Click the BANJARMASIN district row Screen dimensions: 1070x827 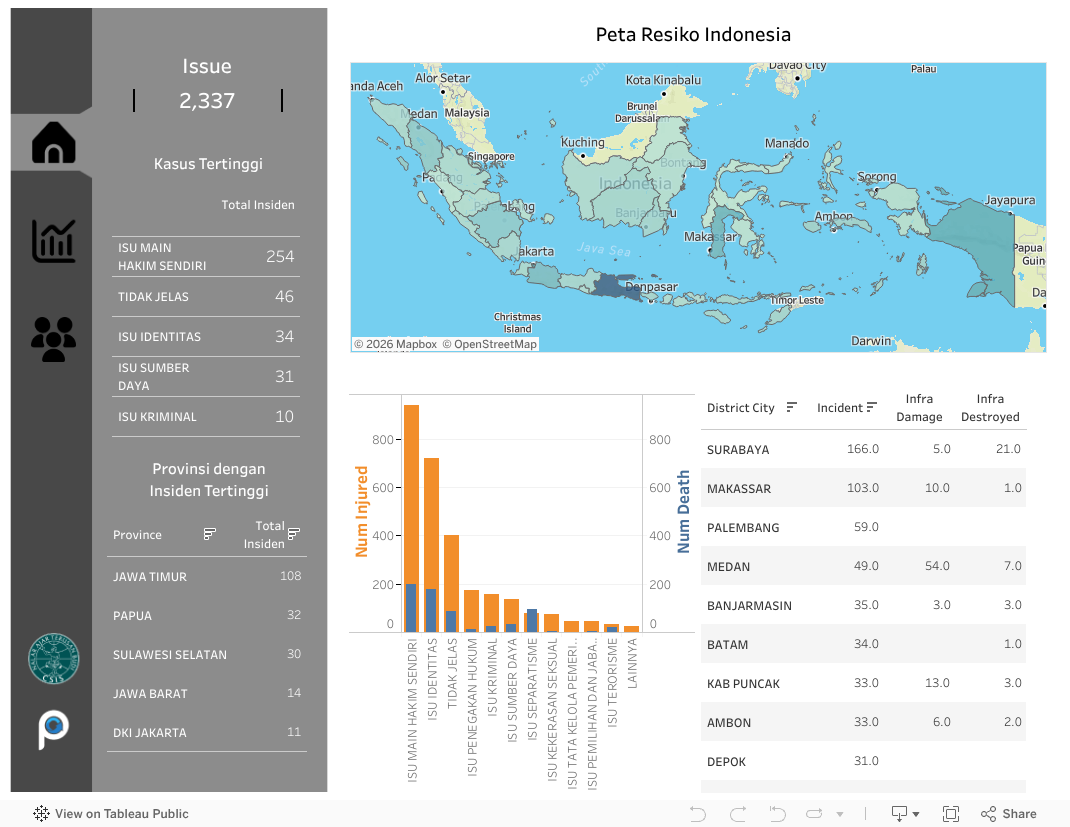tap(863, 605)
